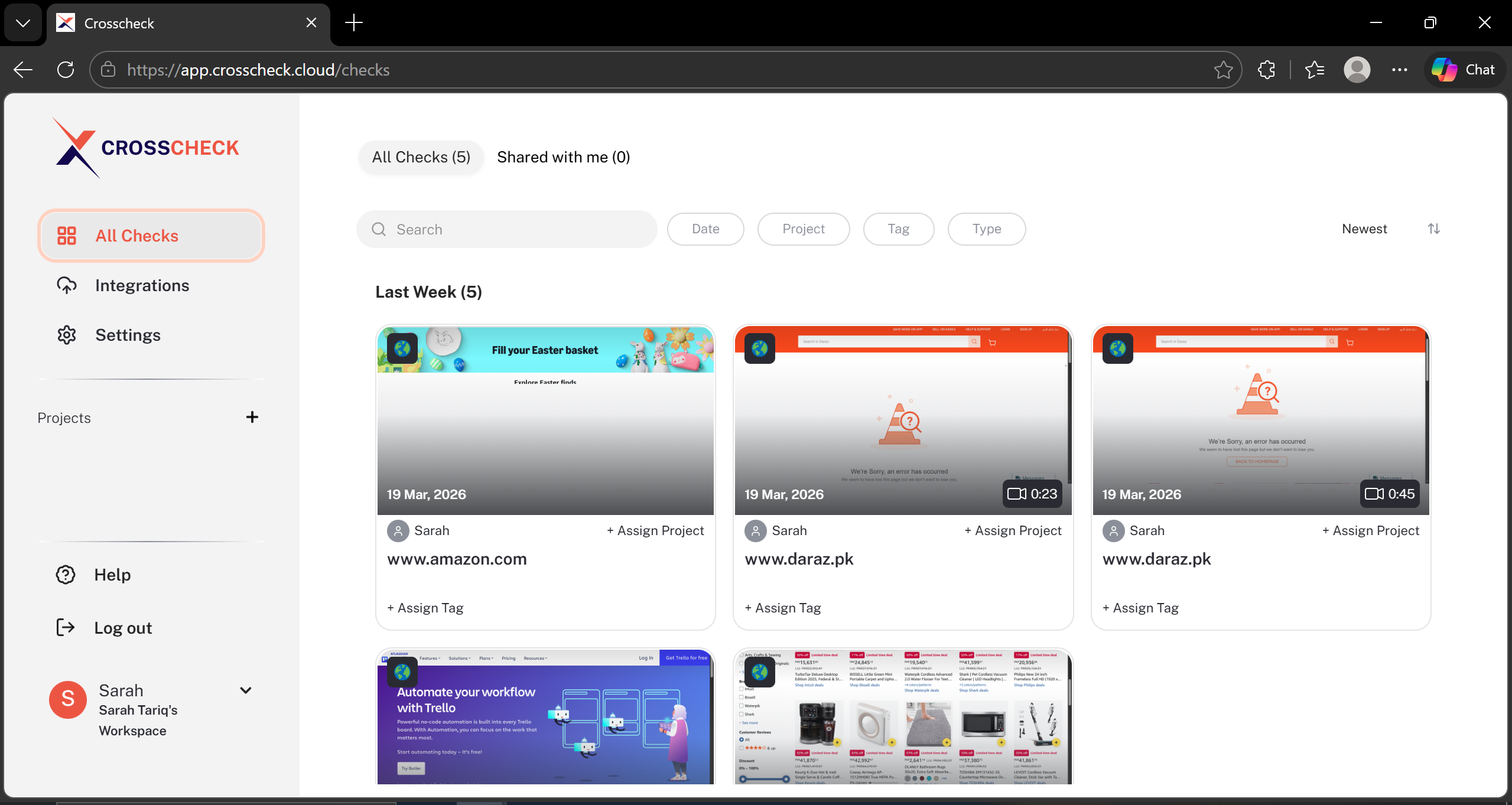Switch to the Shared with me tab
Viewport: 1512px width, 805px height.
563,157
